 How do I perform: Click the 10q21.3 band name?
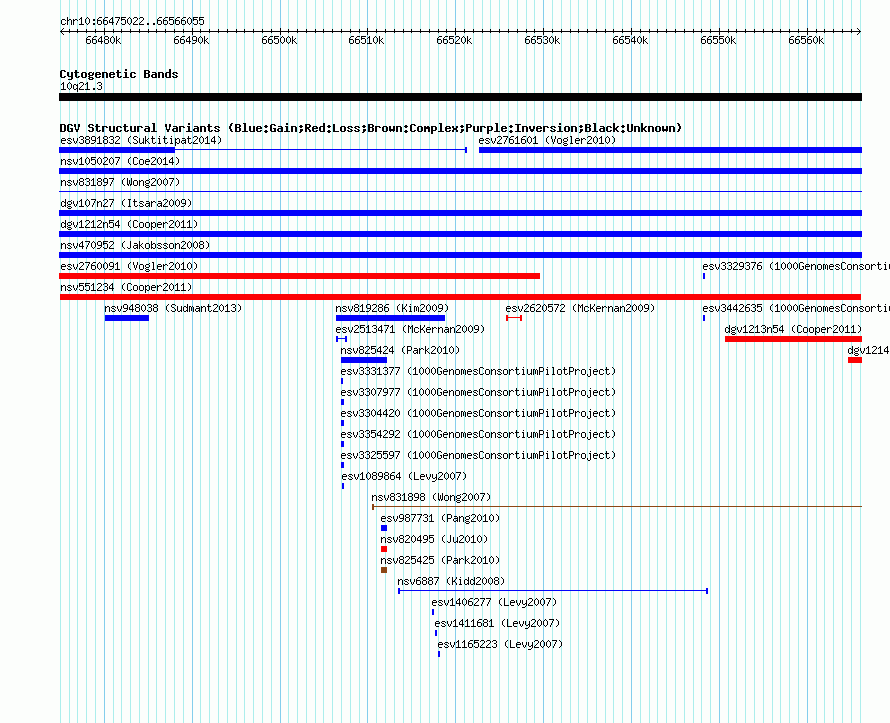[x=81, y=86]
